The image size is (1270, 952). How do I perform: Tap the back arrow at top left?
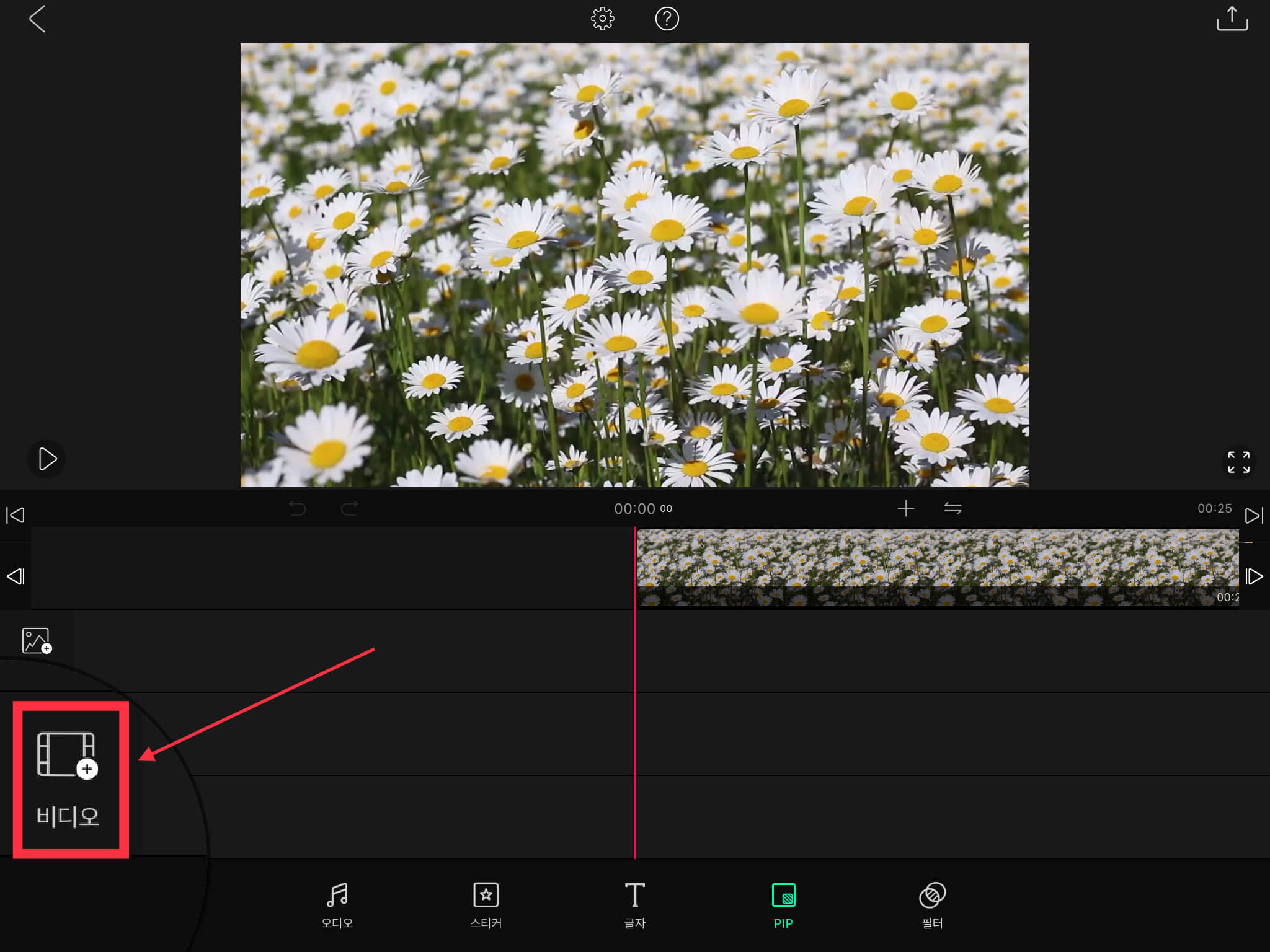click(x=37, y=19)
